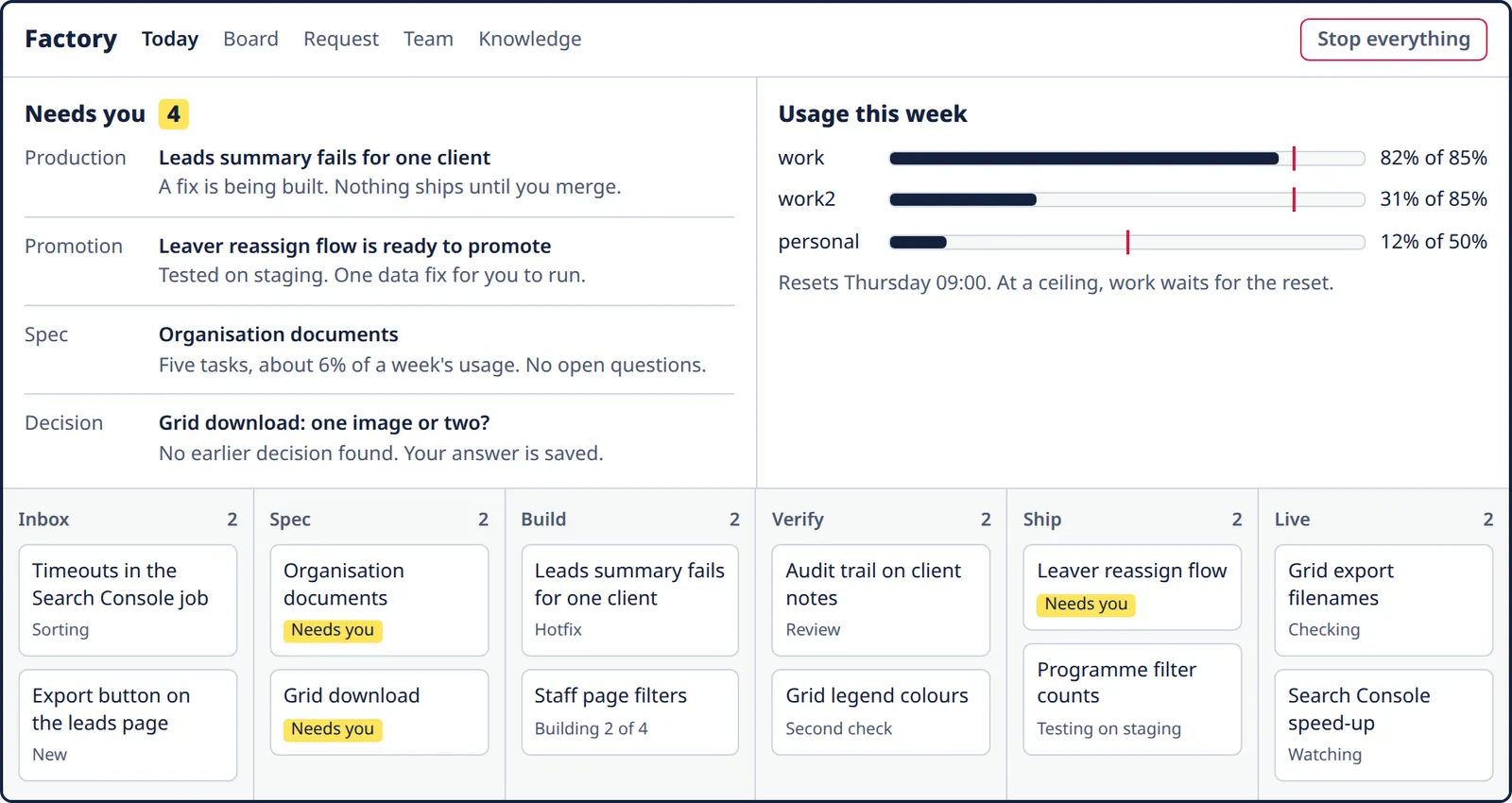Viewport: 1512px width, 803px height.
Task: Click the Stop everything button
Action: click(1393, 40)
